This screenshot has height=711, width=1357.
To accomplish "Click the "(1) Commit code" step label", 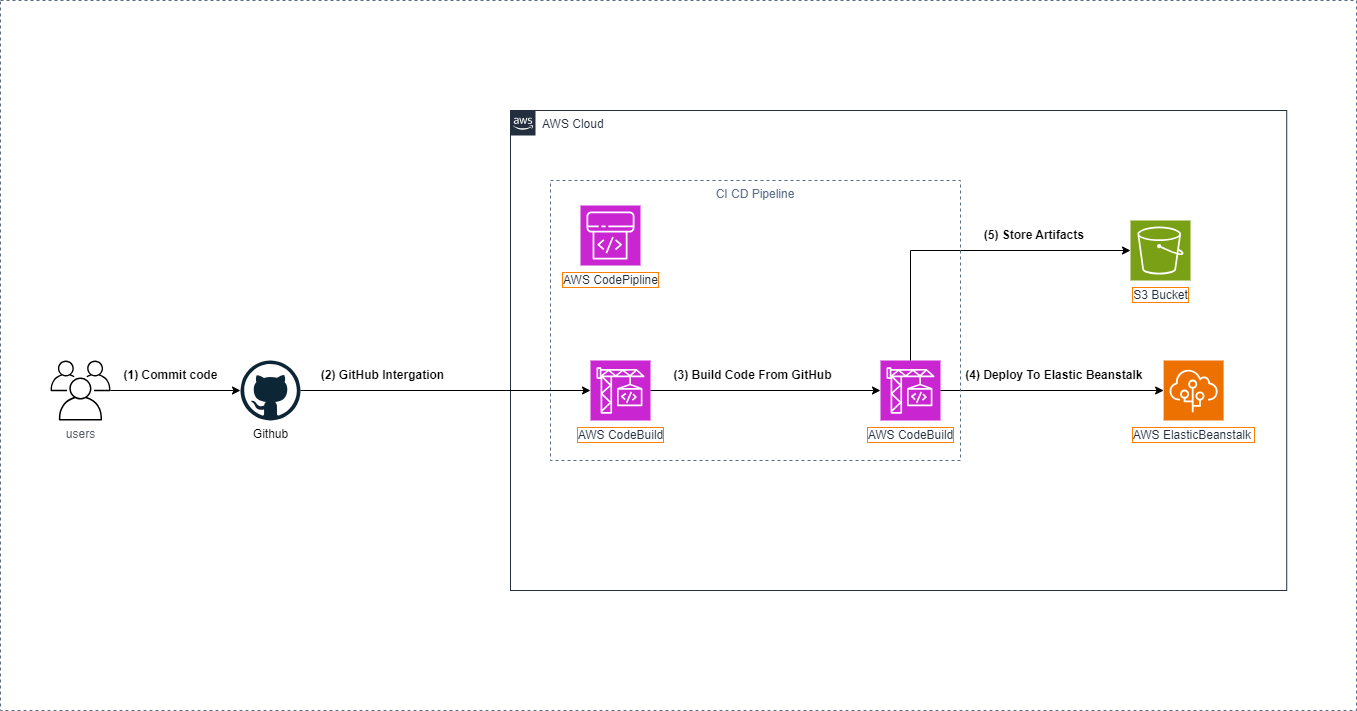I will point(170,375).
